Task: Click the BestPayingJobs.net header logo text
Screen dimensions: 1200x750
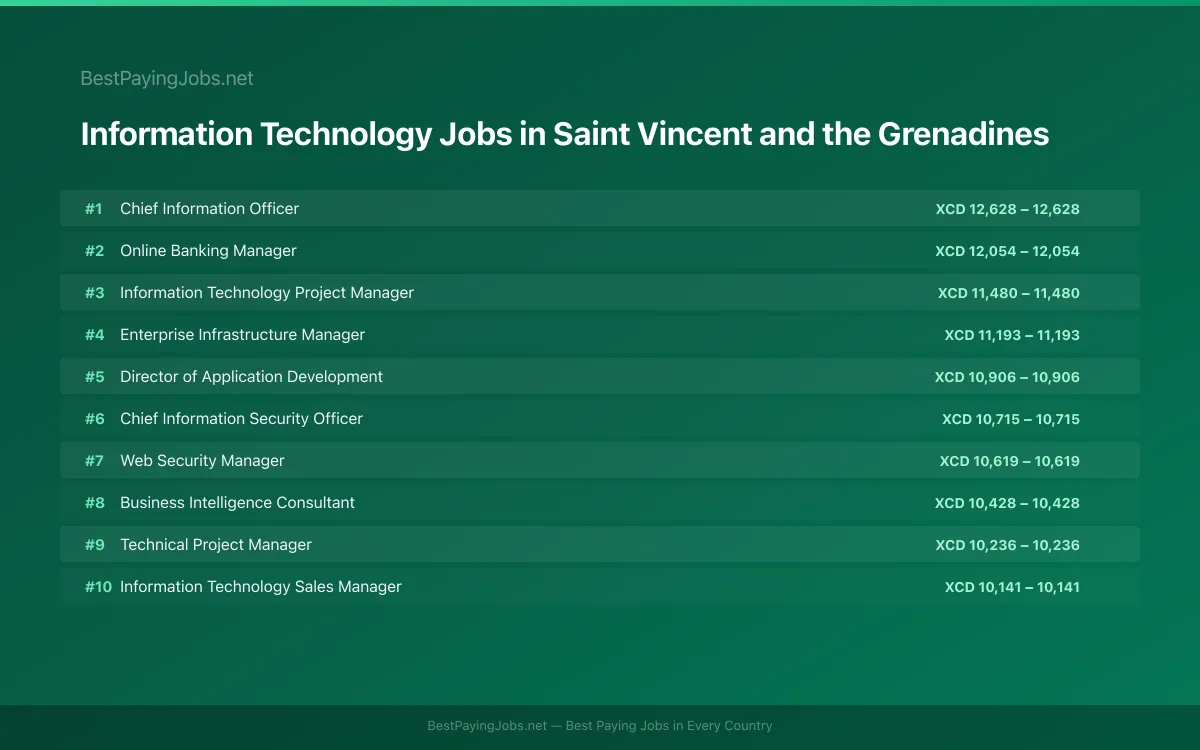Action: click(167, 78)
